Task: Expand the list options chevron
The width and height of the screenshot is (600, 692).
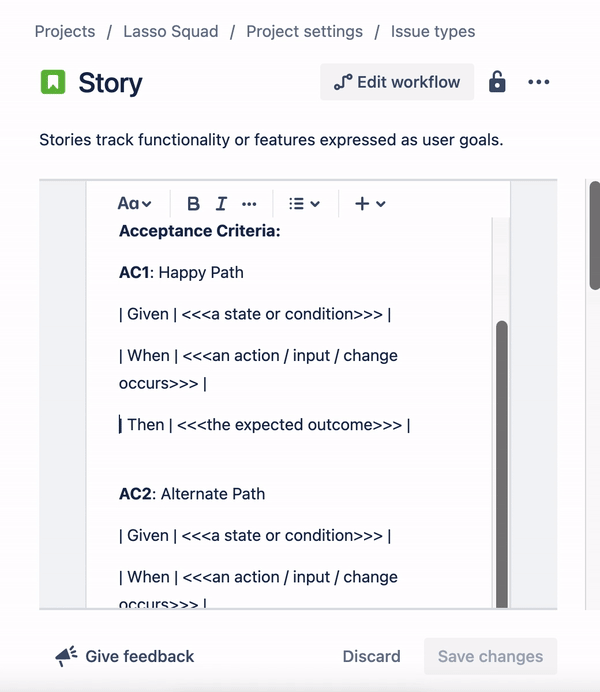Action: pos(315,204)
